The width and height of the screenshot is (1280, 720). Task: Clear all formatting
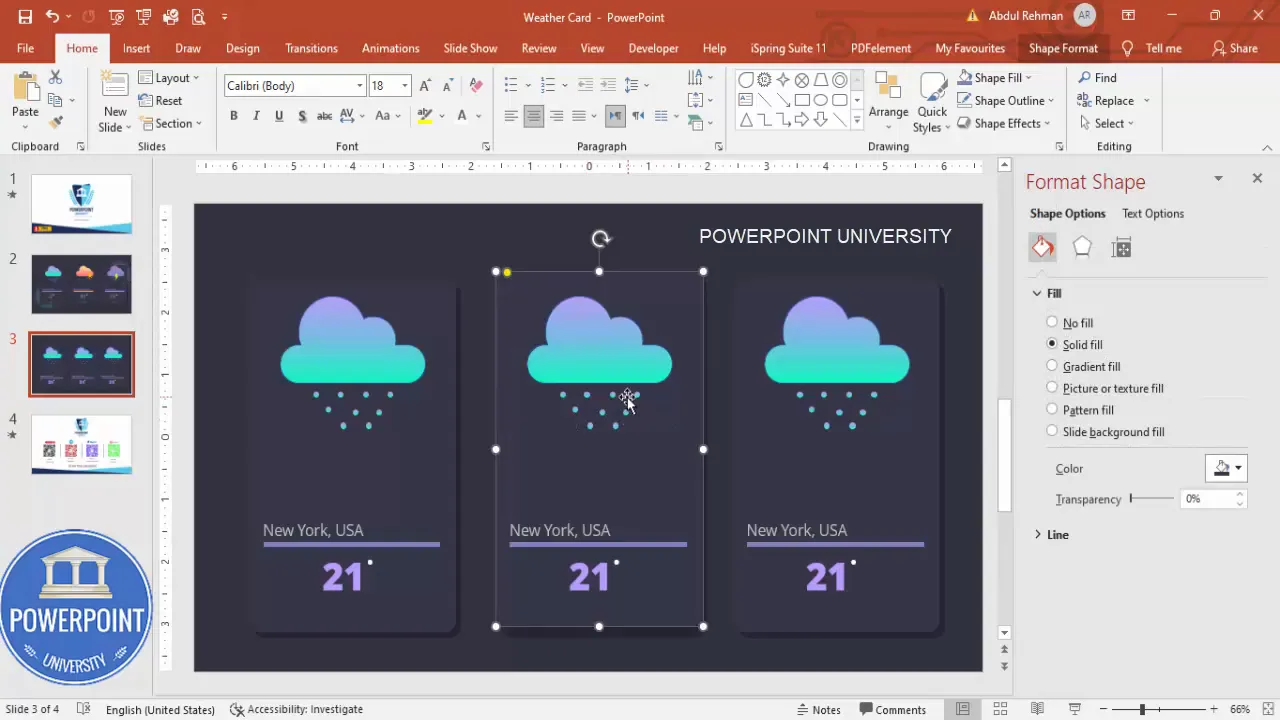476,86
